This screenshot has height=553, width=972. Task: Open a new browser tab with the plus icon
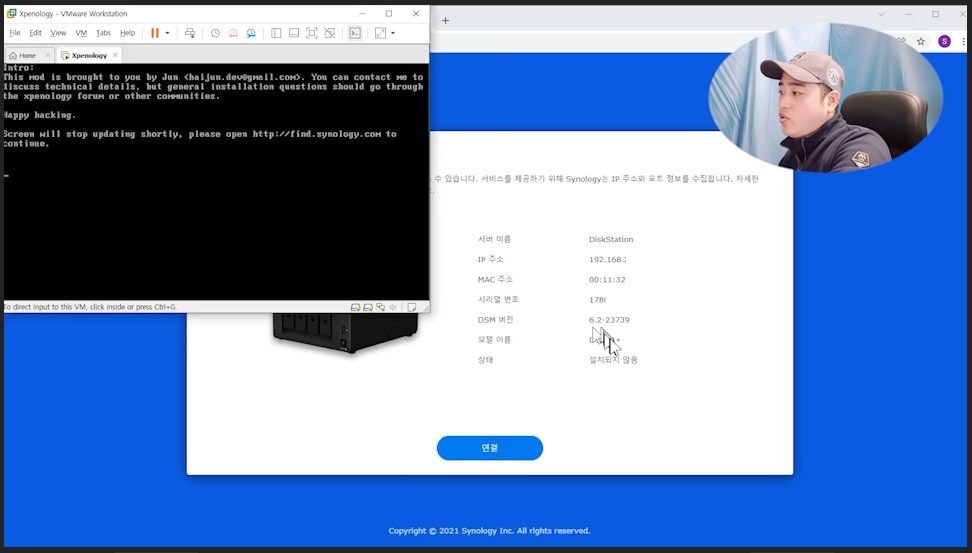point(445,20)
